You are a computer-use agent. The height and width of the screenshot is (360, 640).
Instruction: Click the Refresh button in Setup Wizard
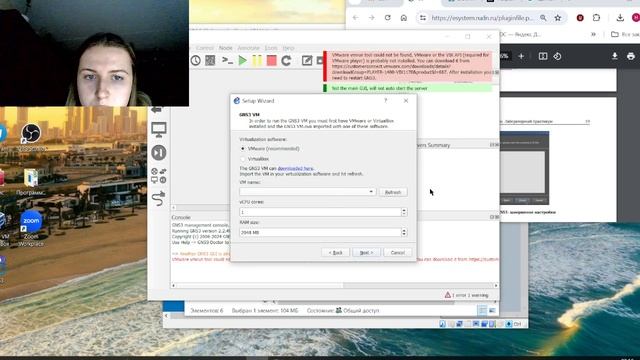point(393,192)
